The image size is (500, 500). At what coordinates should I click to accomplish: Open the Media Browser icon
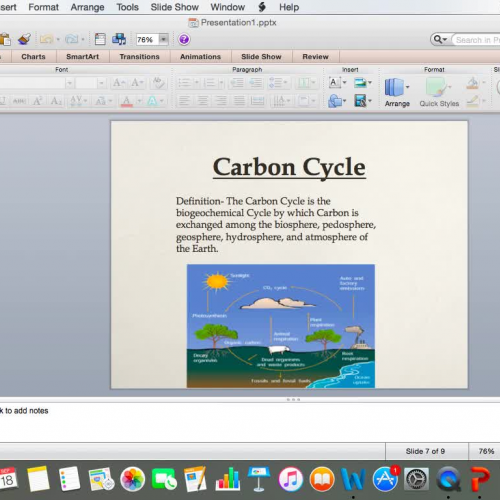(119, 39)
